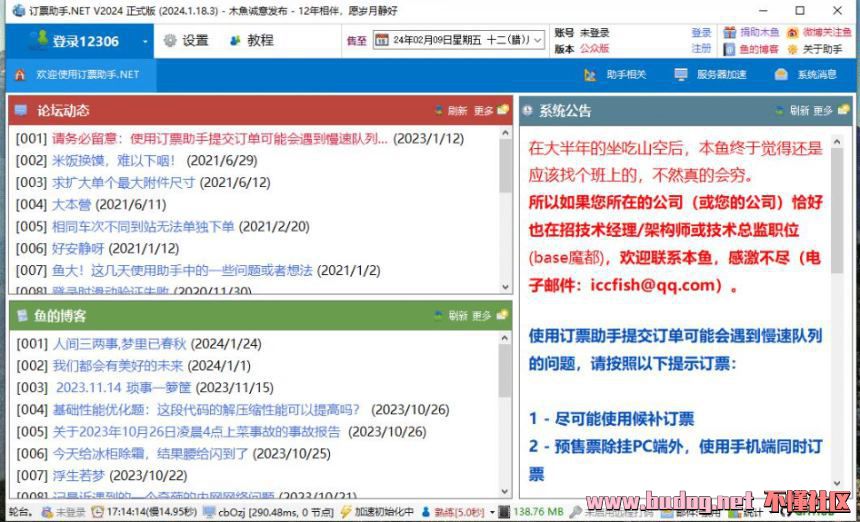Click the 设置 gear icon
This screenshot has height=522, width=860.
[170, 41]
